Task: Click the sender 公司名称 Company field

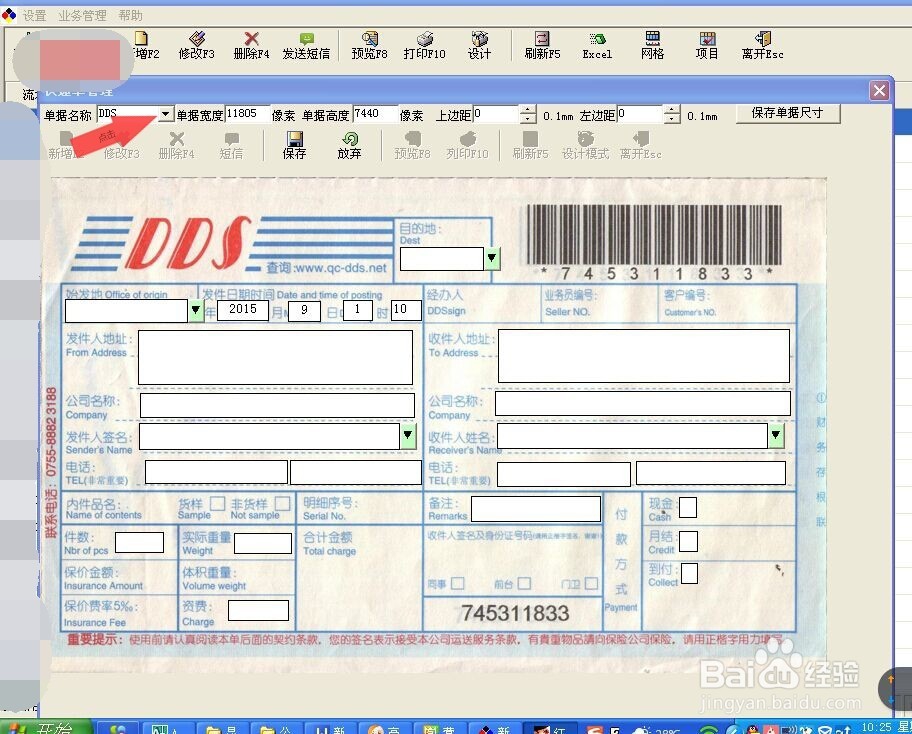Action: (277, 405)
